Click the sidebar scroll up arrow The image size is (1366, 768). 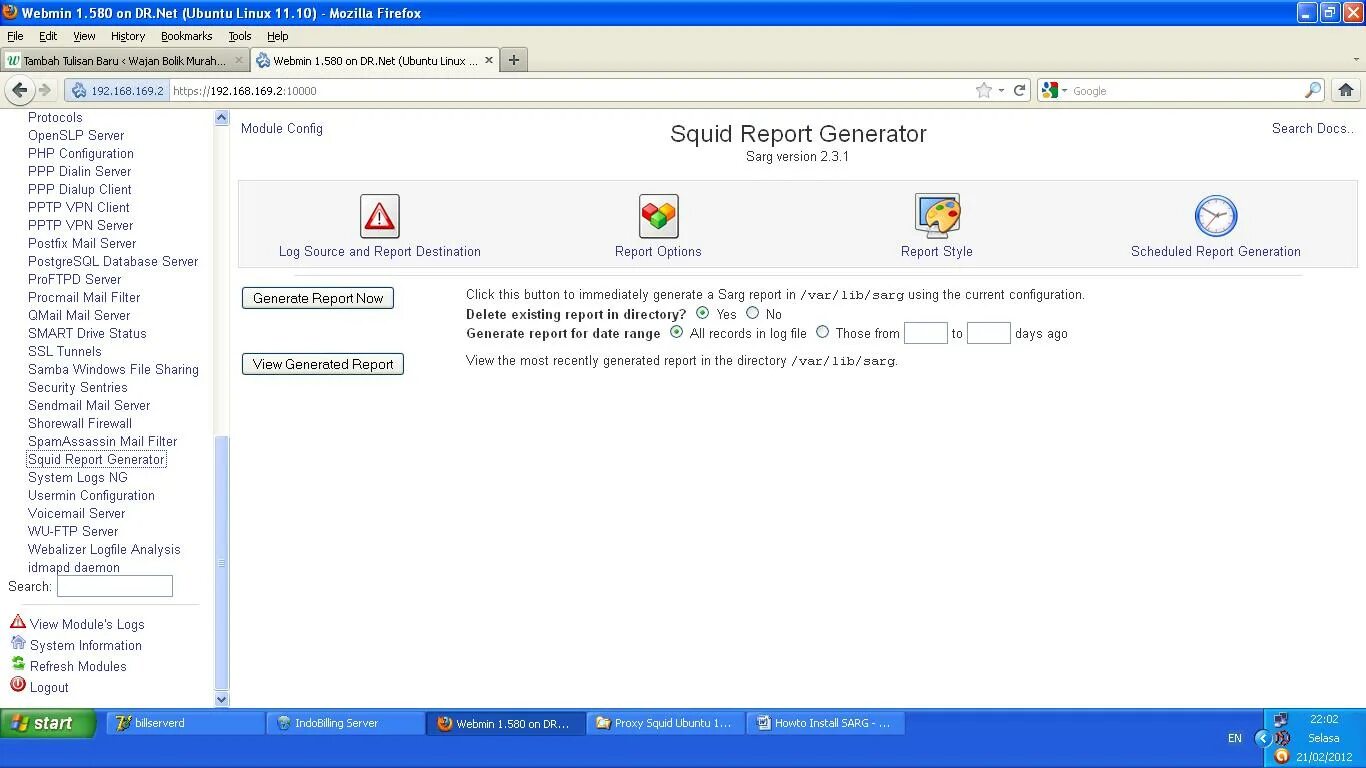(222, 118)
